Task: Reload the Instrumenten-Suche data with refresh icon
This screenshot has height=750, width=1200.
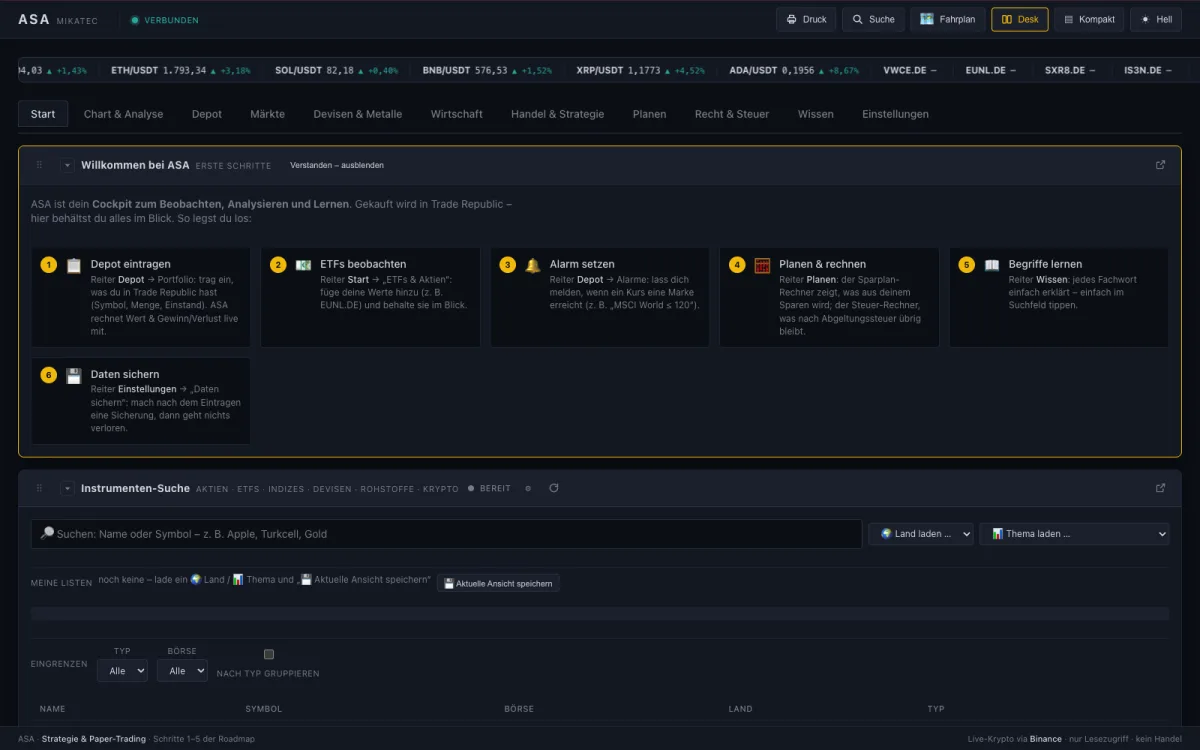Action: (x=554, y=488)
